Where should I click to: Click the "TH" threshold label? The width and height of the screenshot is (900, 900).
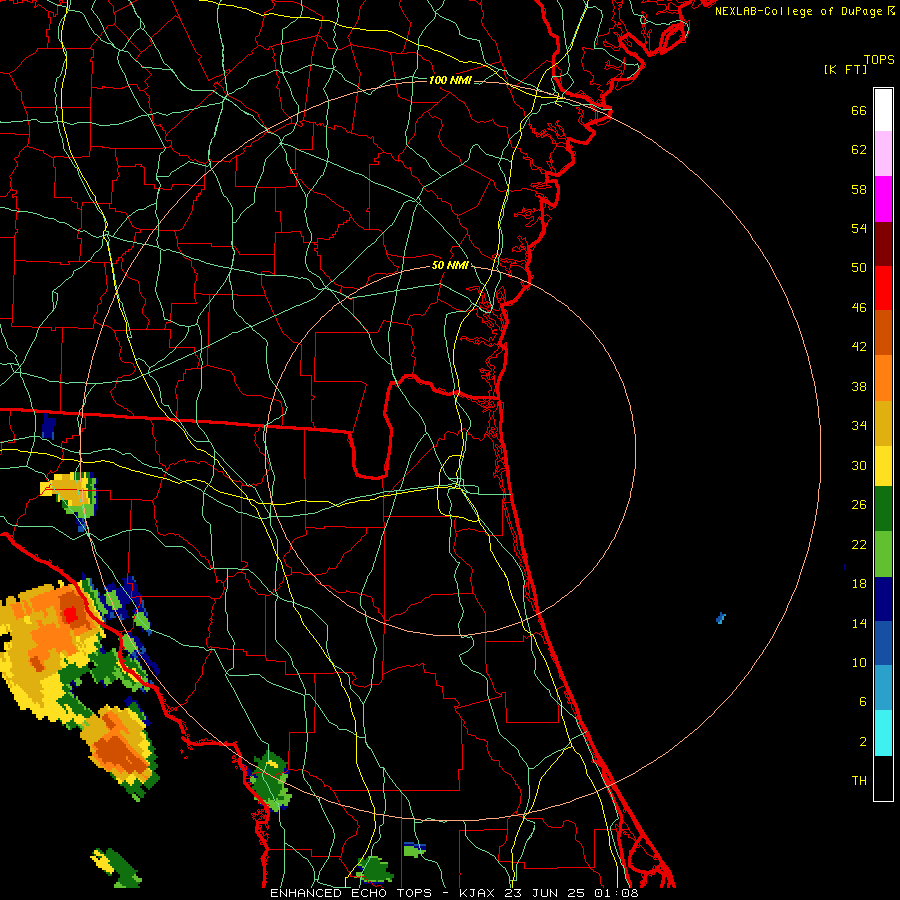(859, 781)
